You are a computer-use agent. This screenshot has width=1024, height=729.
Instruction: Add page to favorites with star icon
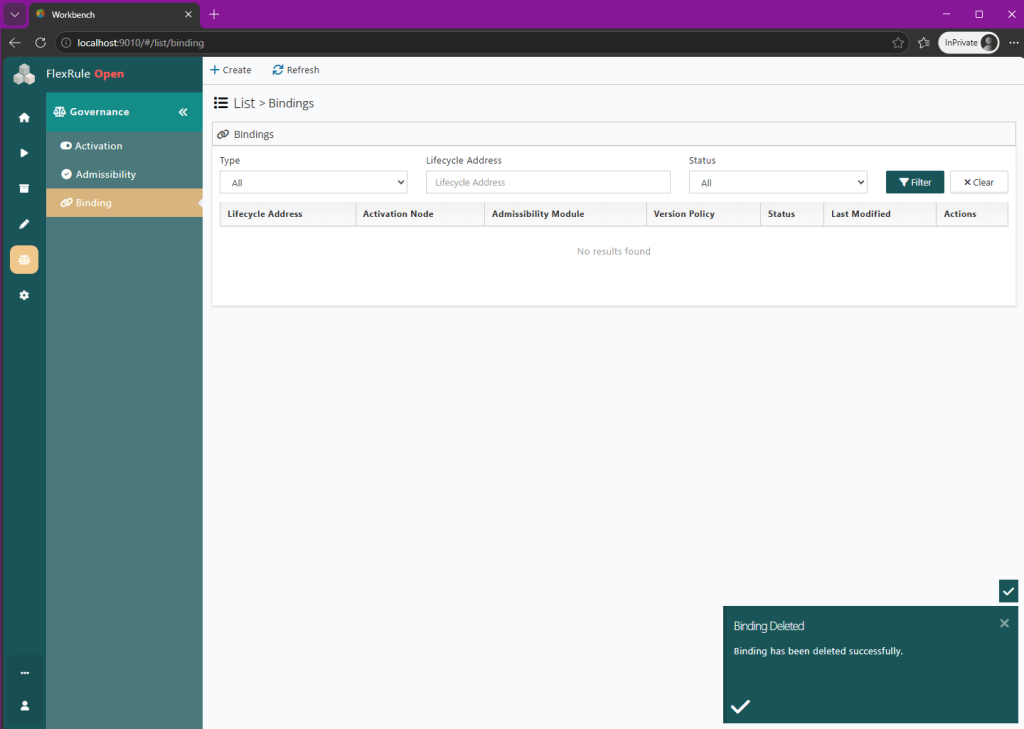click(898, 42)
